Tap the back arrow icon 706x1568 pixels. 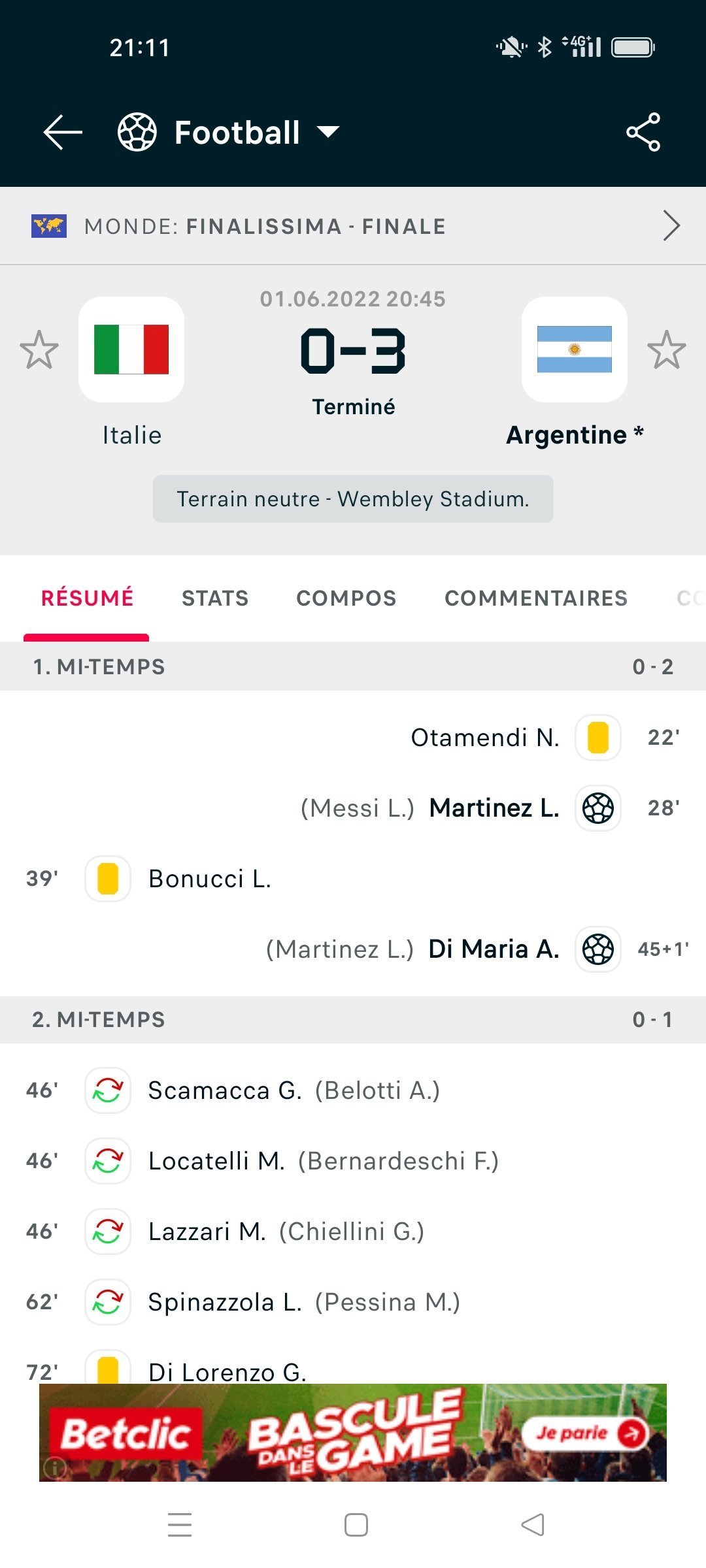(63, 132)
